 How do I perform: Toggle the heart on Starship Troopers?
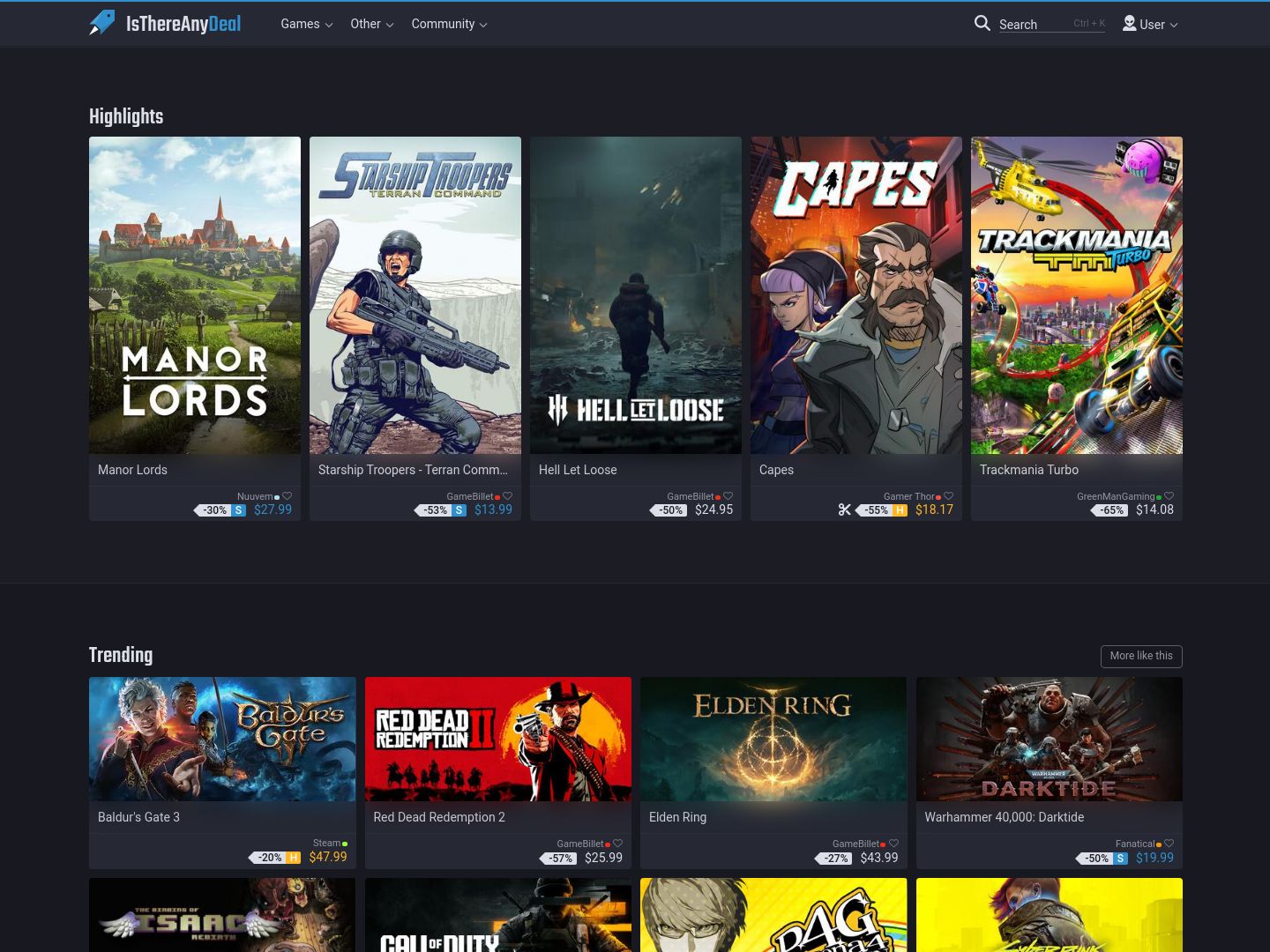[507, 496]
